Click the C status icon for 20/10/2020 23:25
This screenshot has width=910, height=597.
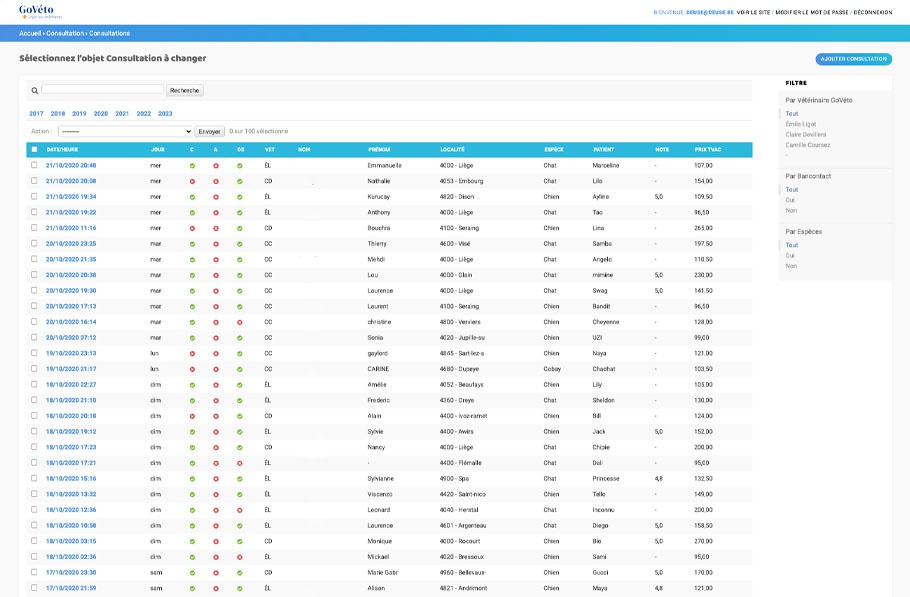192,244
